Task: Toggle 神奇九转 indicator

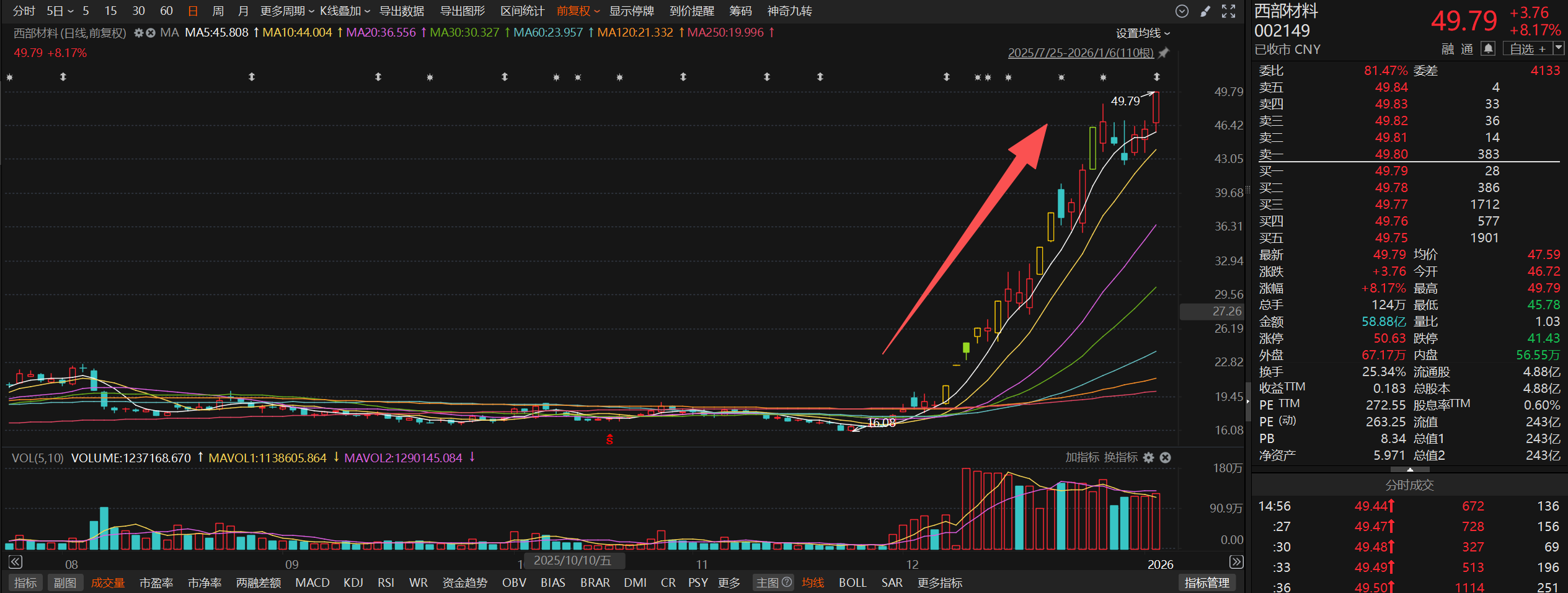Action: [x=789, y=11]
